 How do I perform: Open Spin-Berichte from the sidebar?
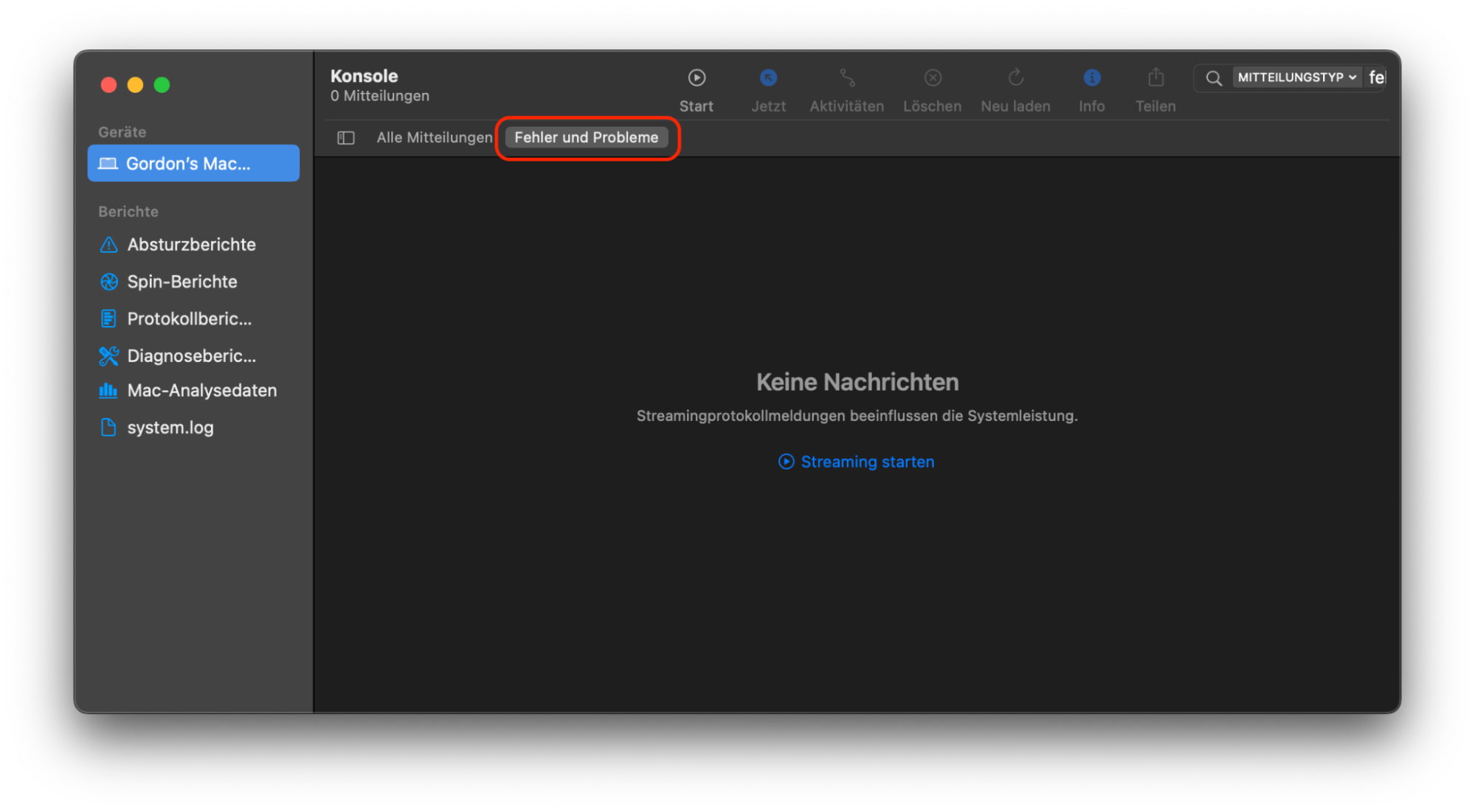click(182, 281)
